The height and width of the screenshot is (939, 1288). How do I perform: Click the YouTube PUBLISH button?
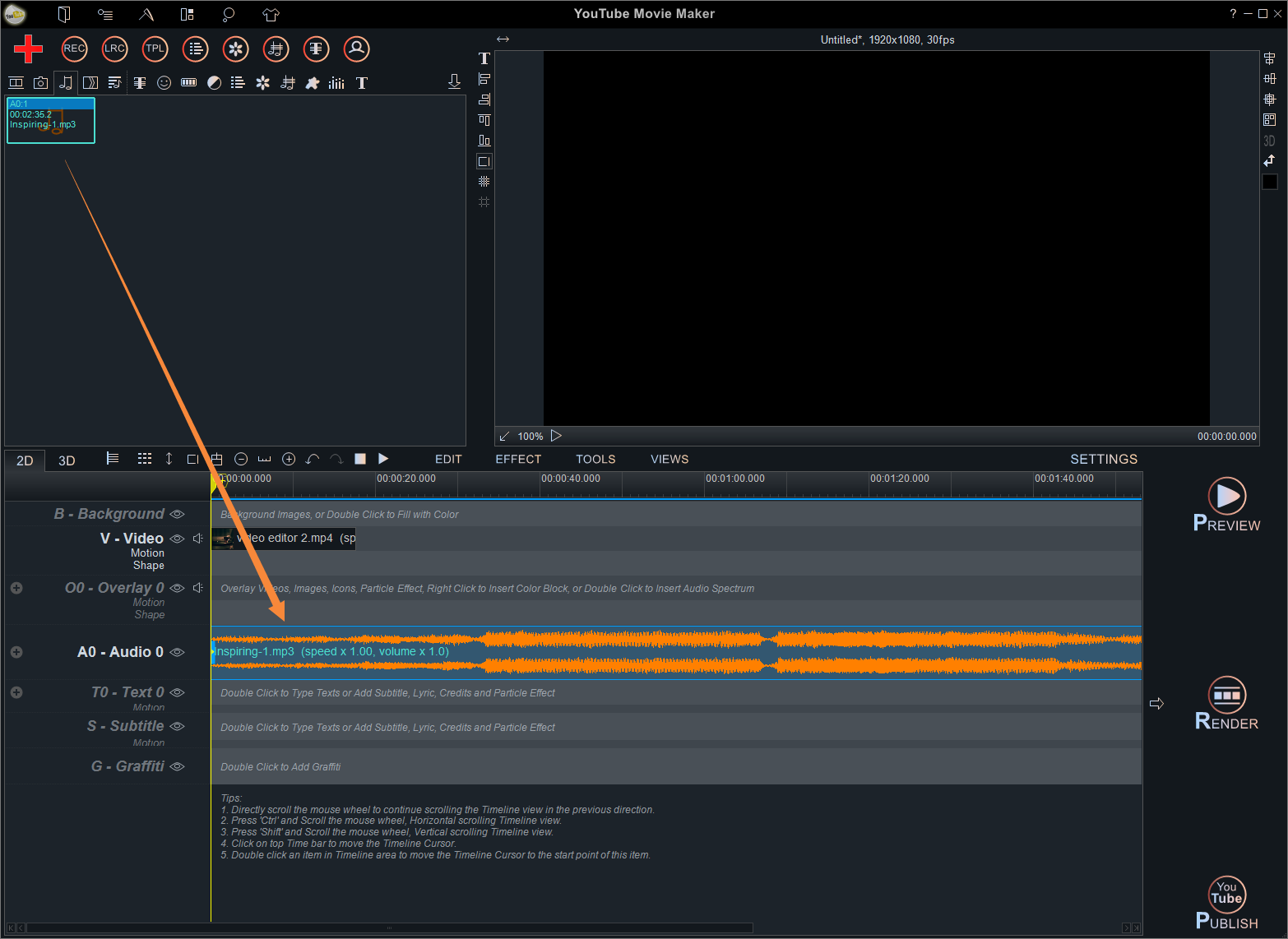1226,903
